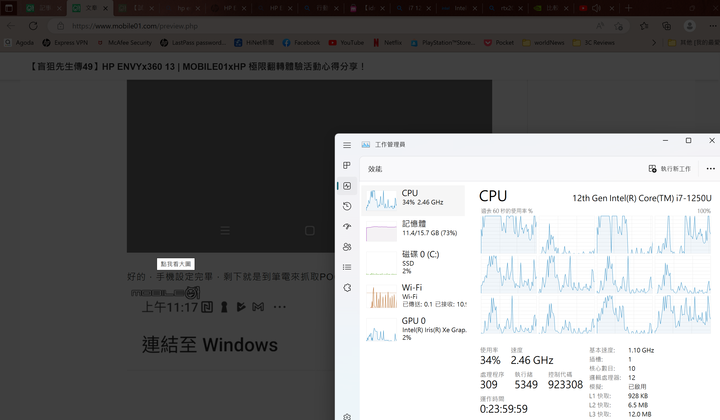720x420 pixels.
Task: Open browser profile avatar
Action: (689, 26)
